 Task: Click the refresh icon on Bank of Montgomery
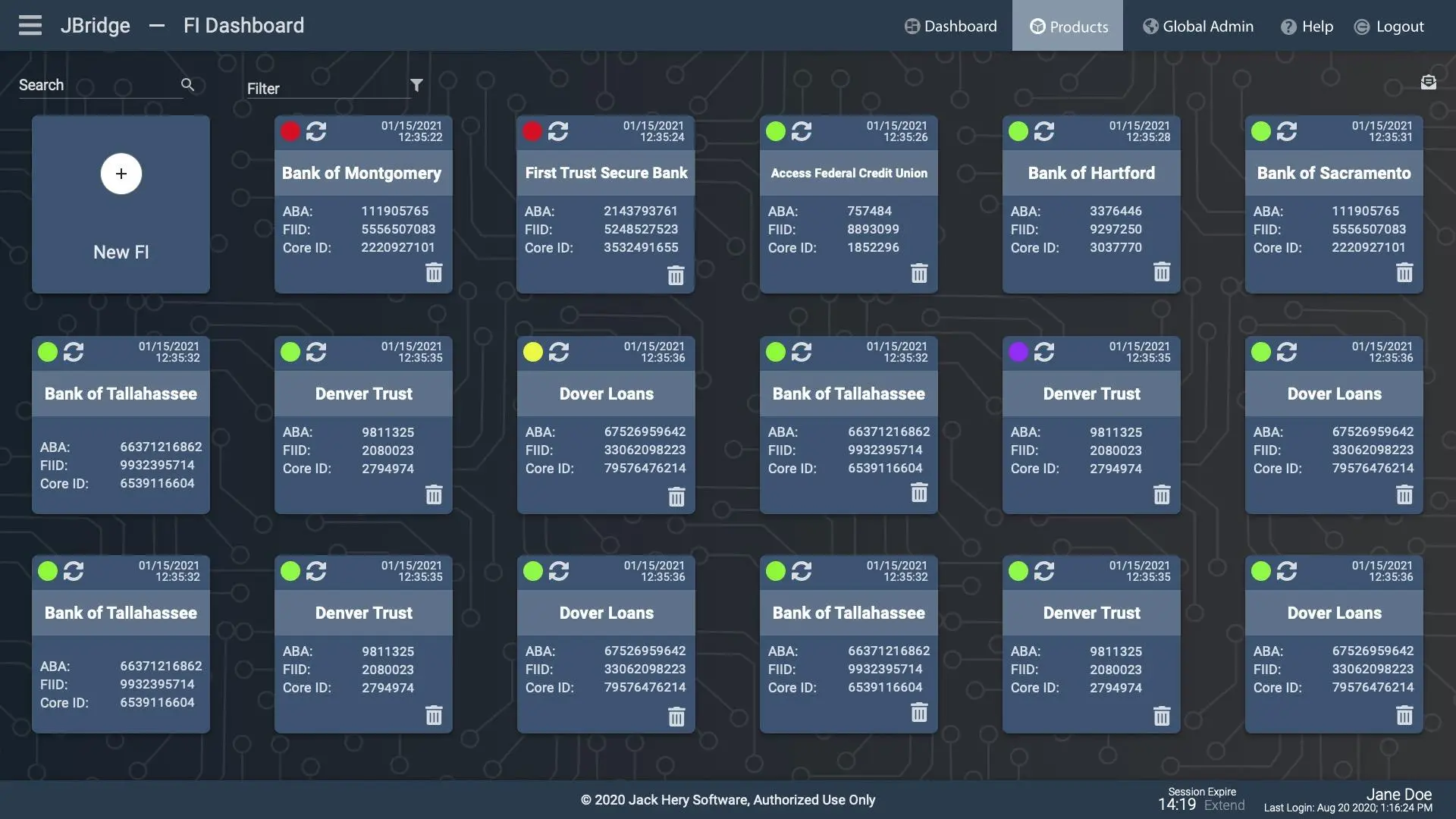tap(316, 131)
